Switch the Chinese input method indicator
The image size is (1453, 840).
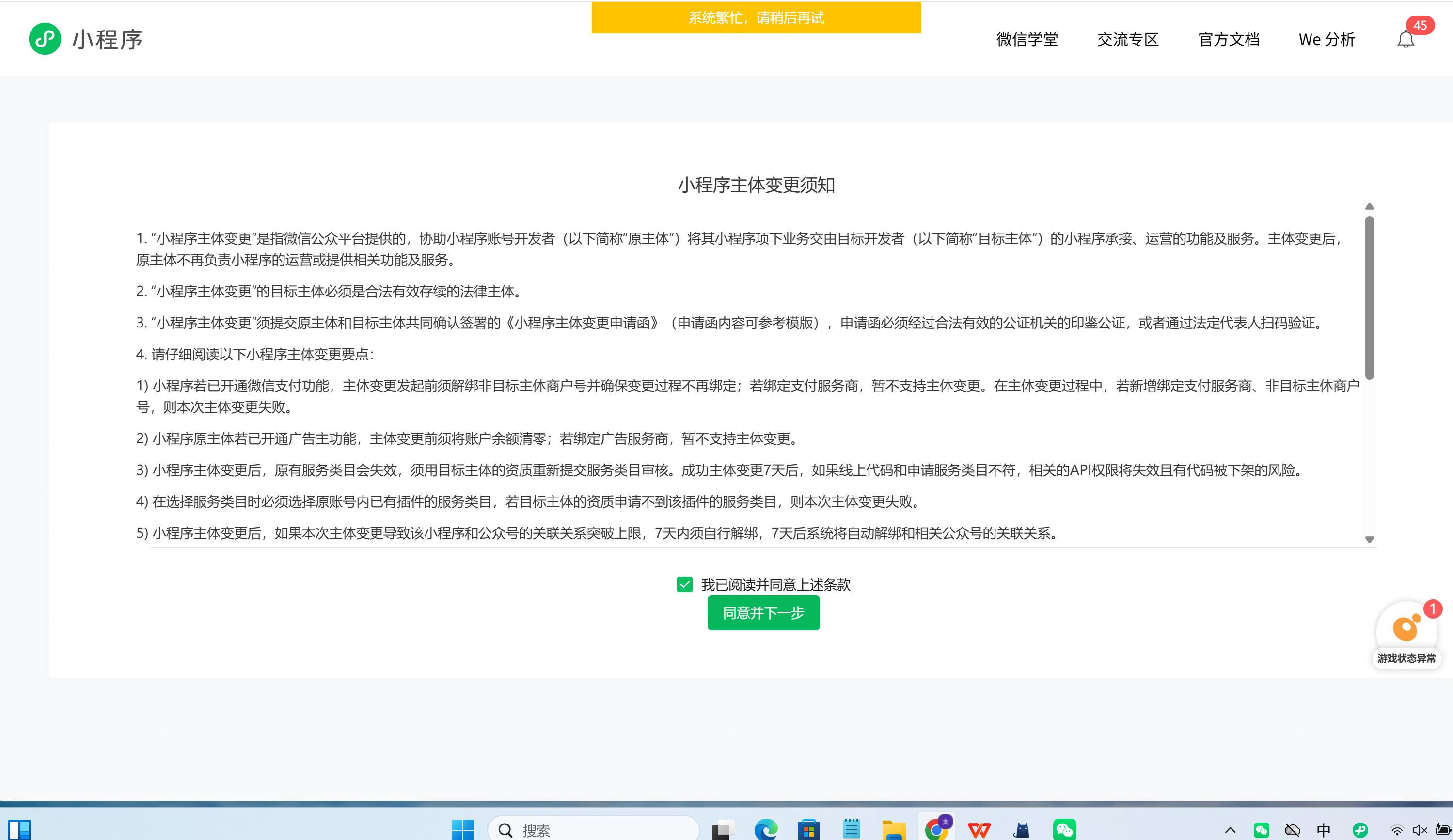1323,830
